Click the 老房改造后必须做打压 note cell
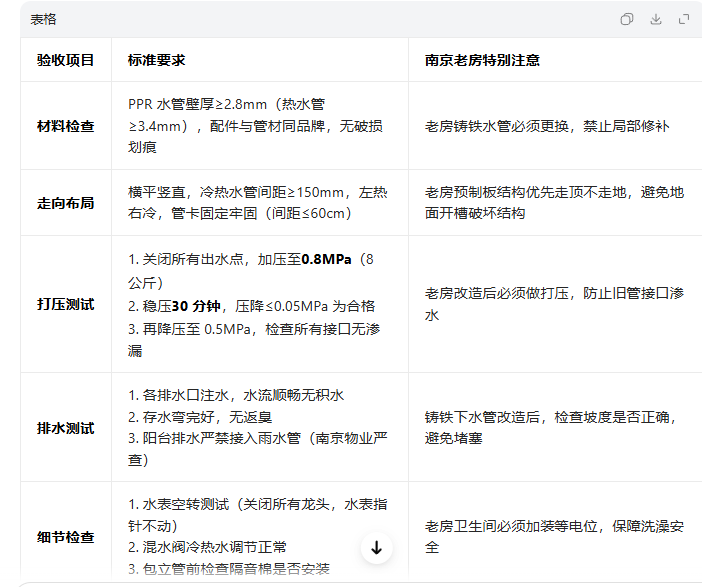Screen dimensions: 702x587 coord(554,304)
